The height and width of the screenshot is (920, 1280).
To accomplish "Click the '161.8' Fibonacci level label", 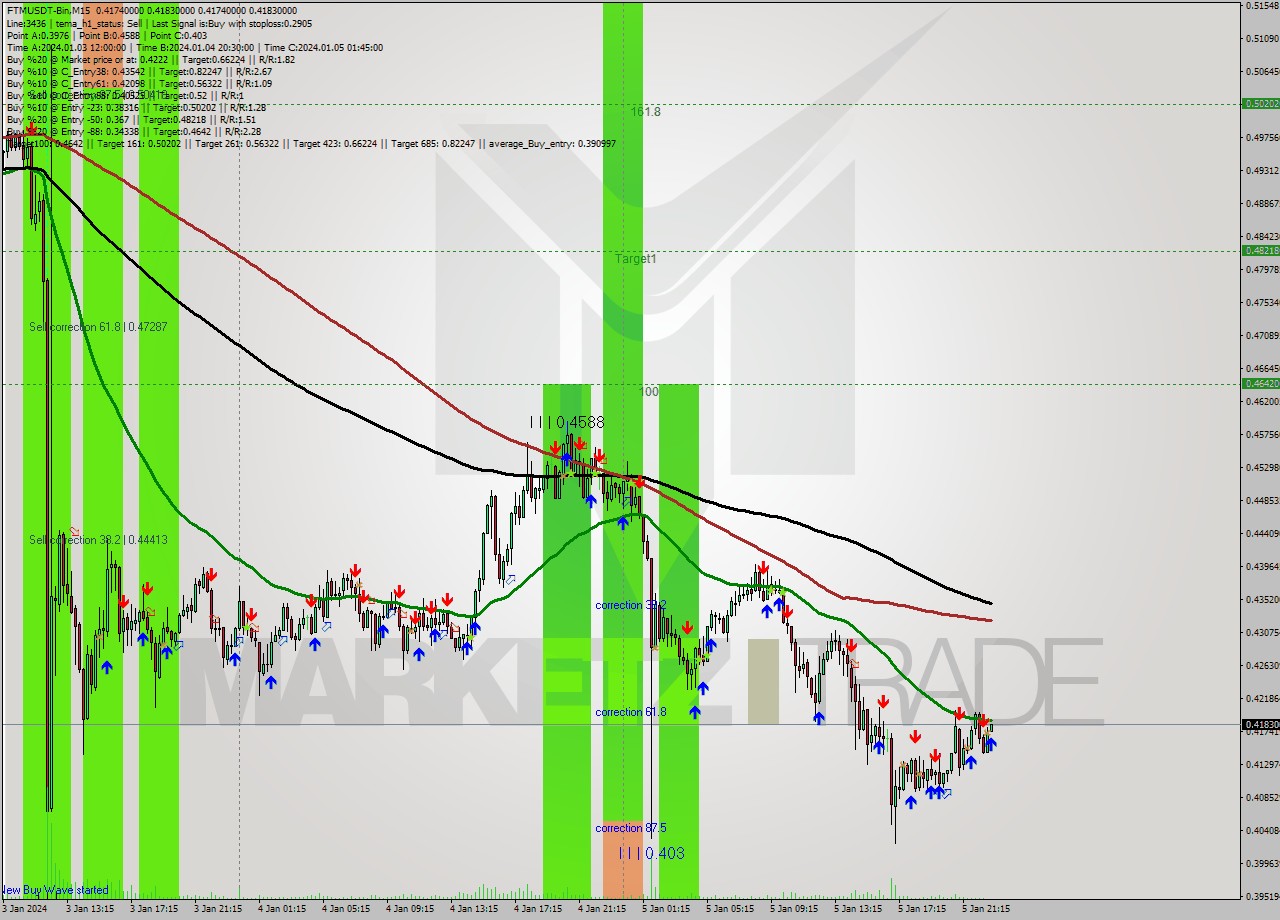I will coord(646,112).
